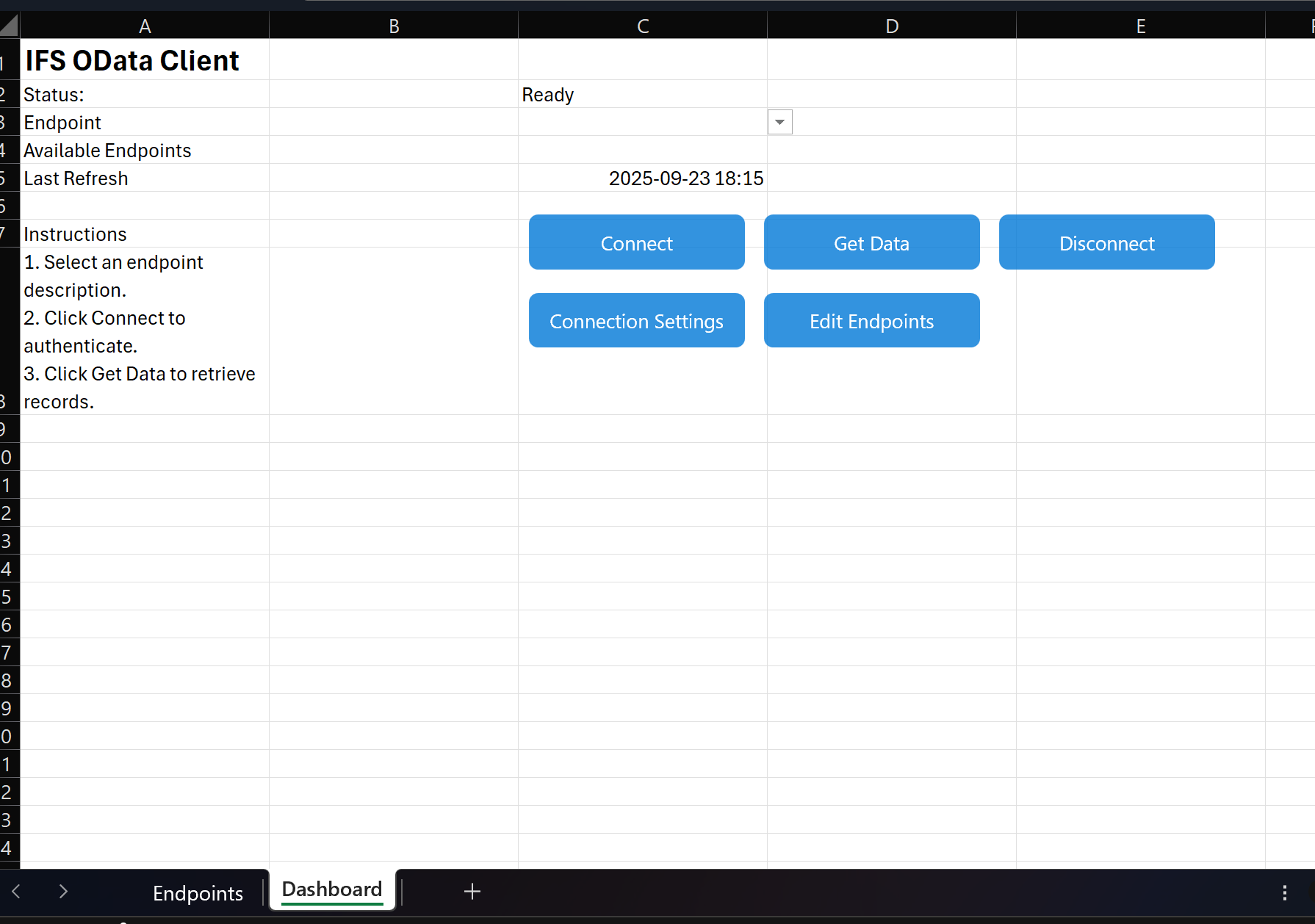
Task: Open Connection Settings
Action: [636, 321]
